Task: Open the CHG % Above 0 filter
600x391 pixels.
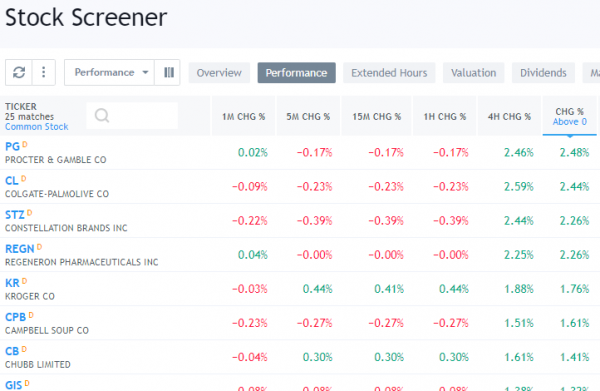Action: [569, 116]
